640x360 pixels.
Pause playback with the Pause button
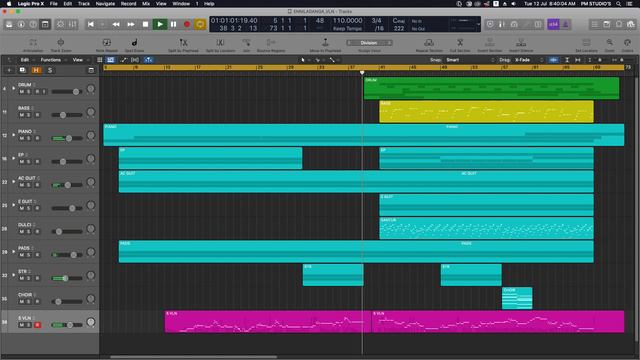click(173, 24)
